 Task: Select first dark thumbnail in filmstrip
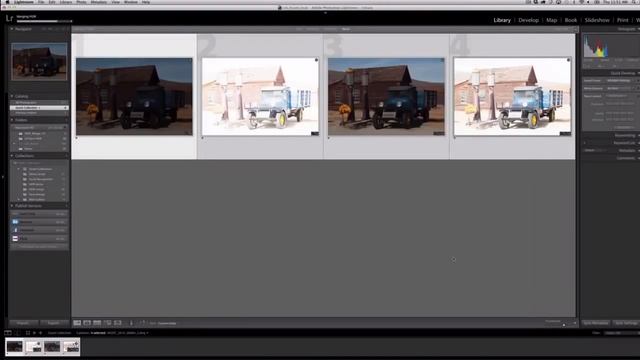coord(15,347)
